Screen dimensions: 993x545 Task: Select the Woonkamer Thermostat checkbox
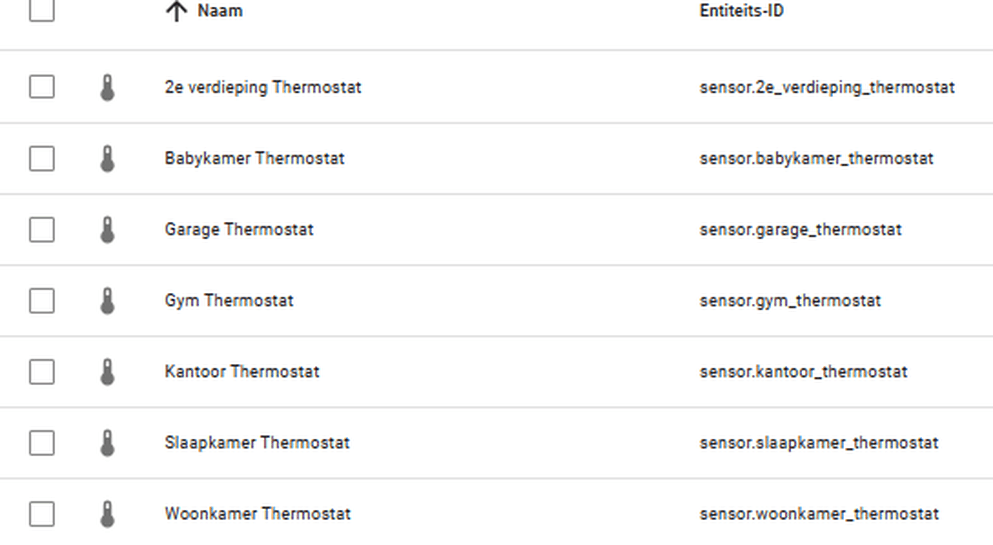coord(41,514)
